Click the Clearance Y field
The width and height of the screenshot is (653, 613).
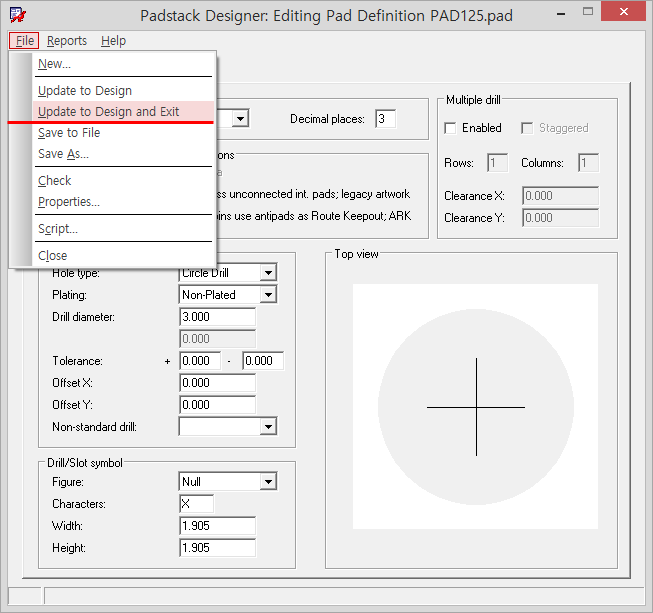click(x=561, y=218)
